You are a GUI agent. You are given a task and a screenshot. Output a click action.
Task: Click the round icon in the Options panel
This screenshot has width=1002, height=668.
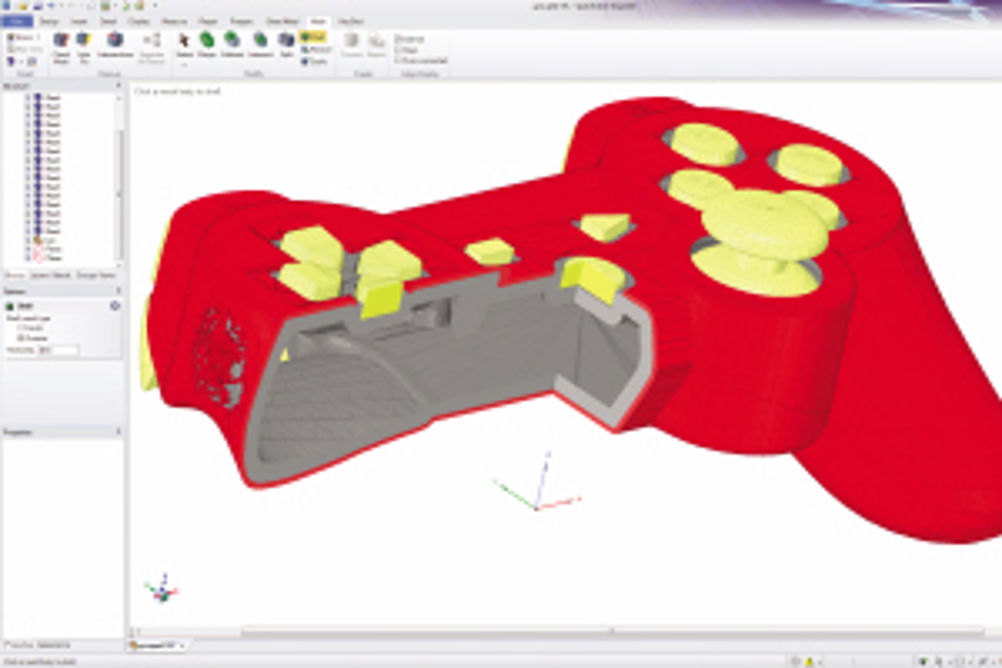115,306
